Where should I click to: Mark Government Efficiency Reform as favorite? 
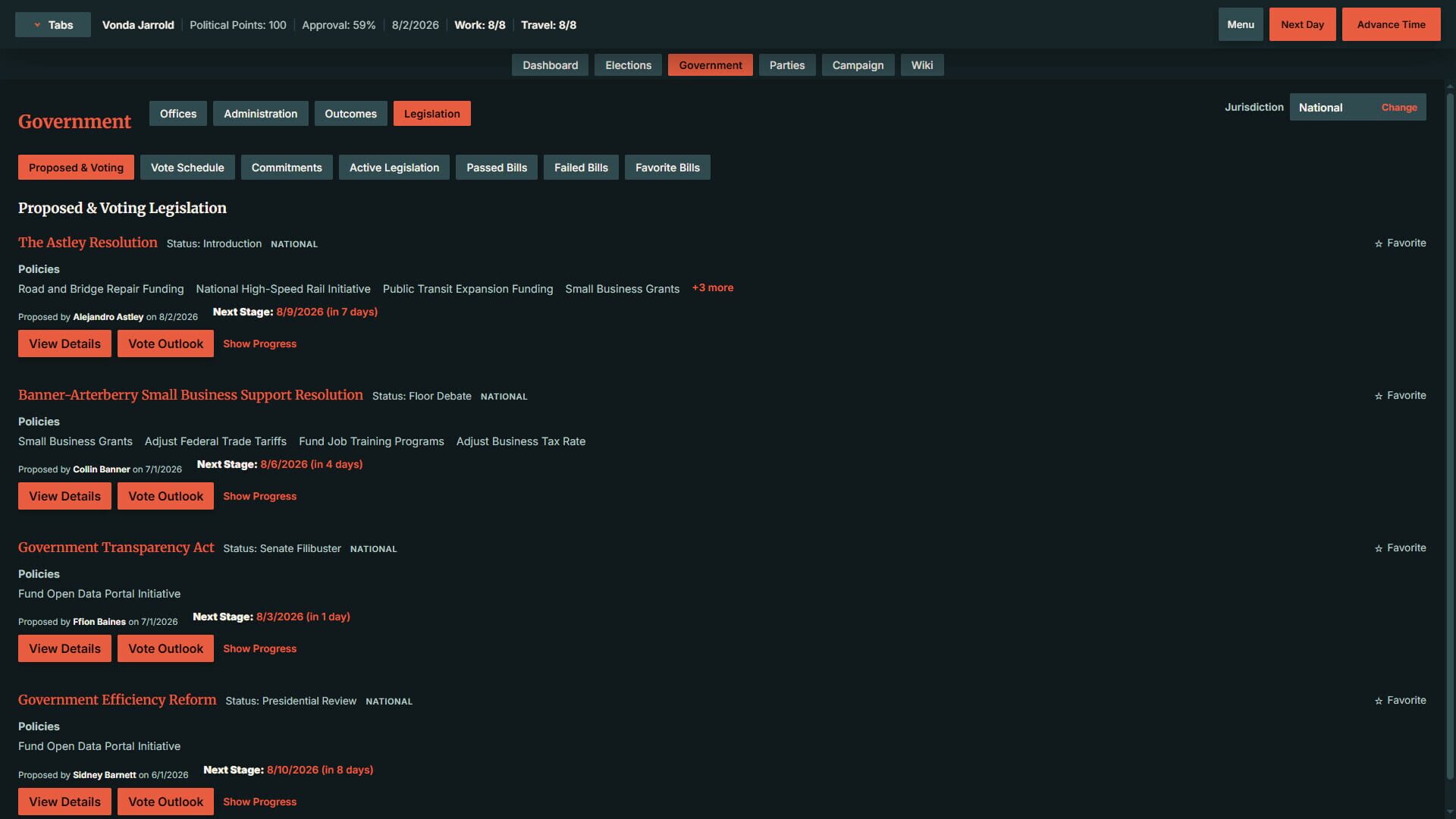(1400, 701)
